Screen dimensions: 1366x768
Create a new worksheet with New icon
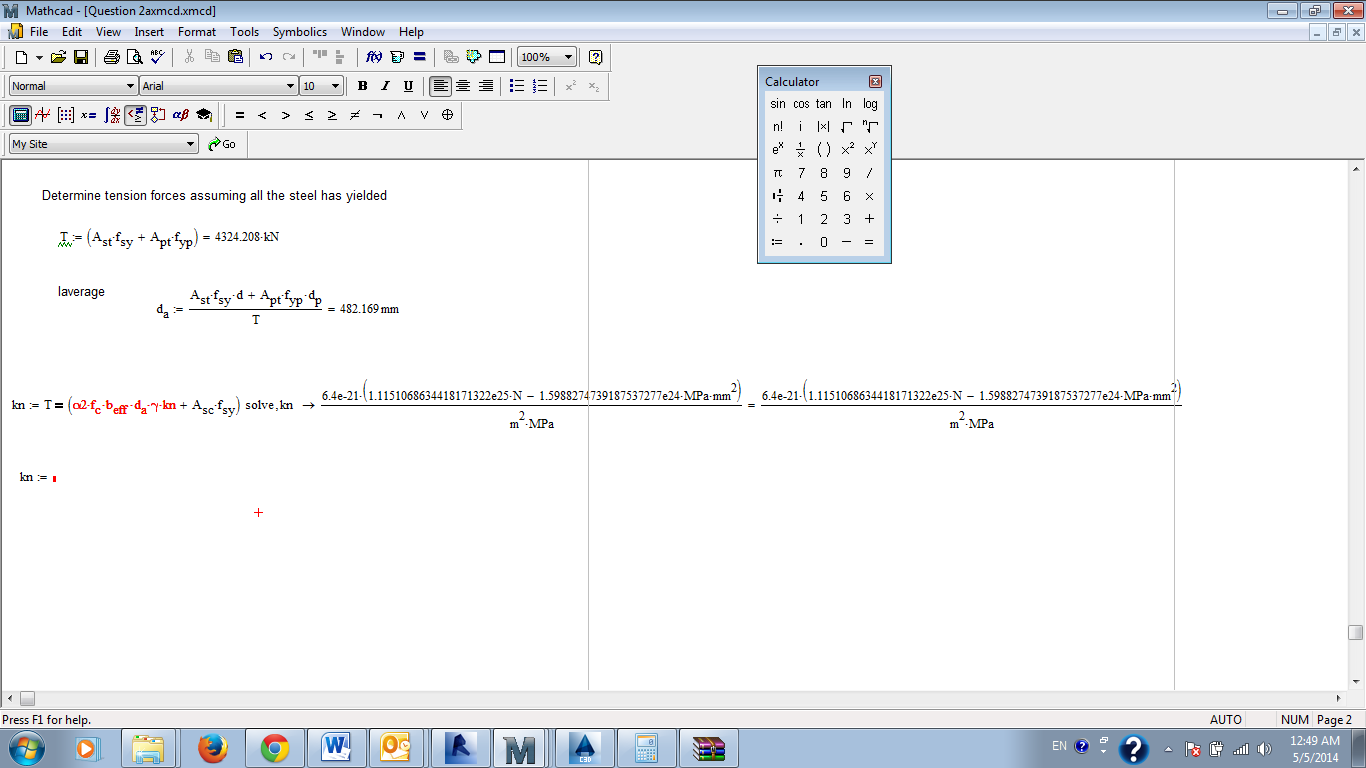21,57
